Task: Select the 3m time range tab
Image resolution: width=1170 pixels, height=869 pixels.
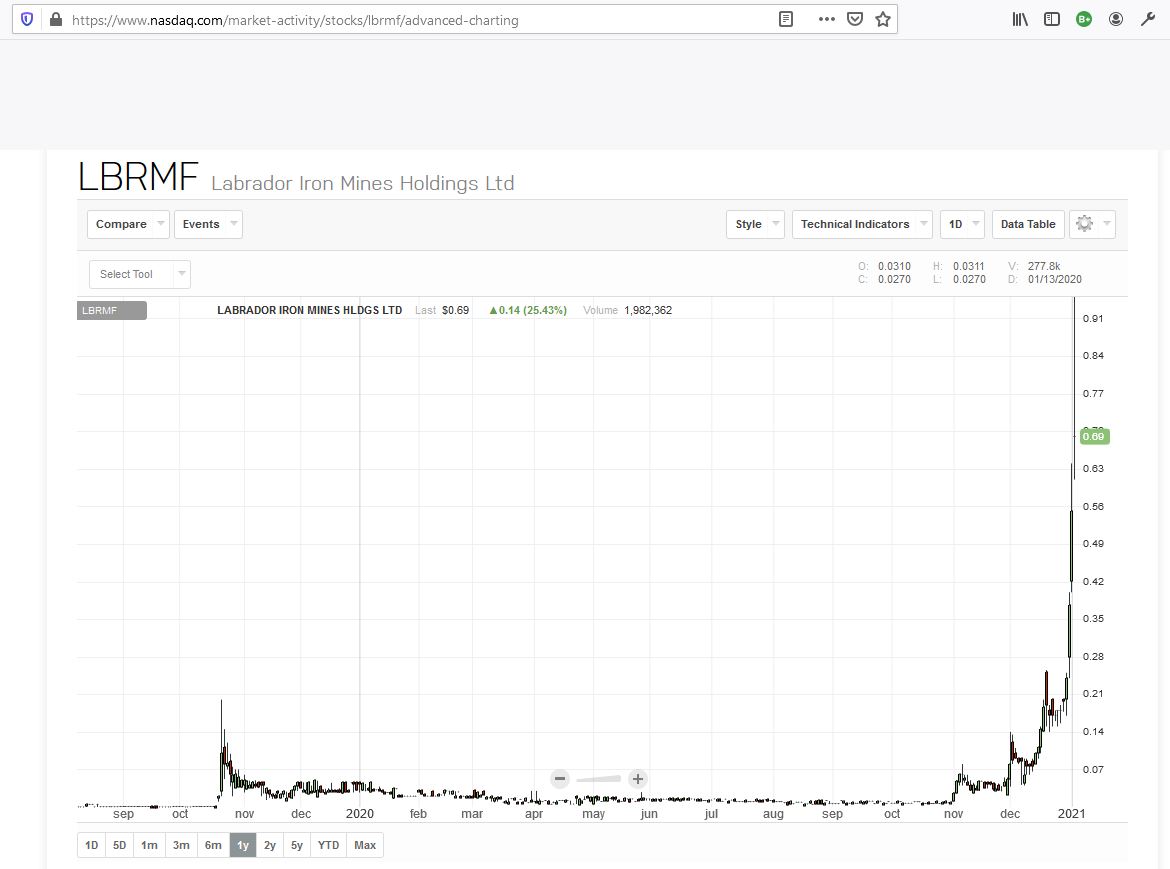Action: point(181,845)
